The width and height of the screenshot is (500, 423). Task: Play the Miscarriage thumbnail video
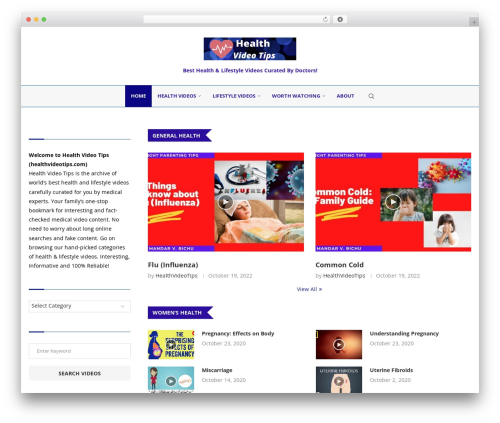171,381
